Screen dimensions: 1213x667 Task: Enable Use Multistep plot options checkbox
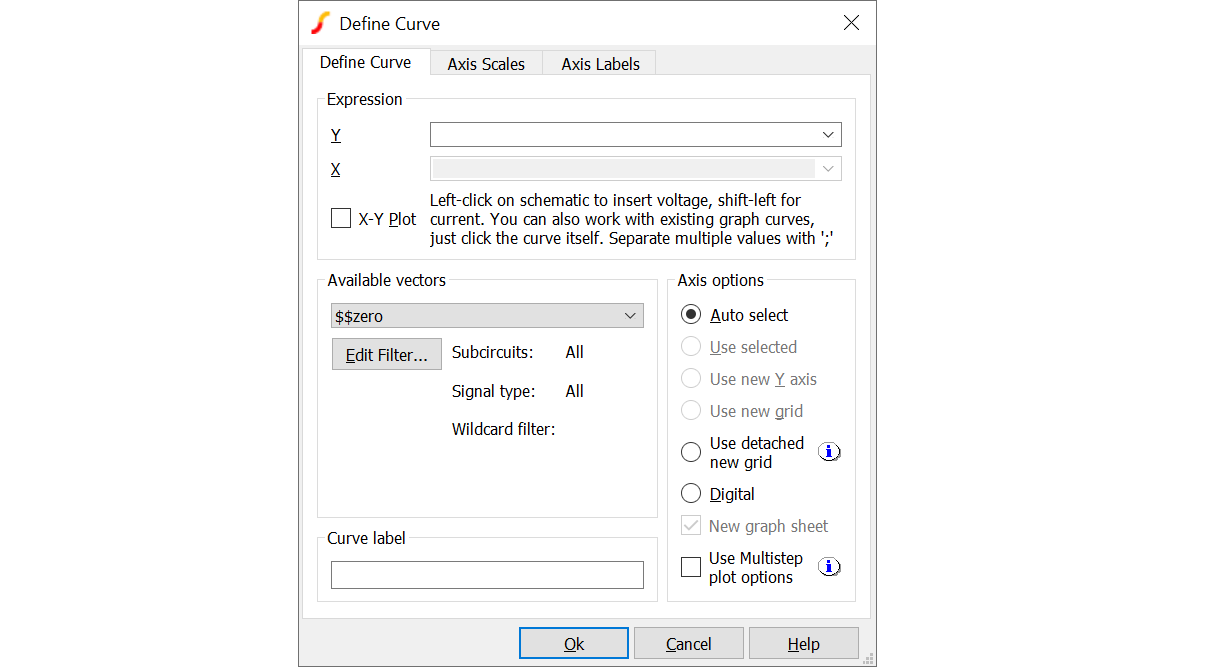(x=691, y=567)
